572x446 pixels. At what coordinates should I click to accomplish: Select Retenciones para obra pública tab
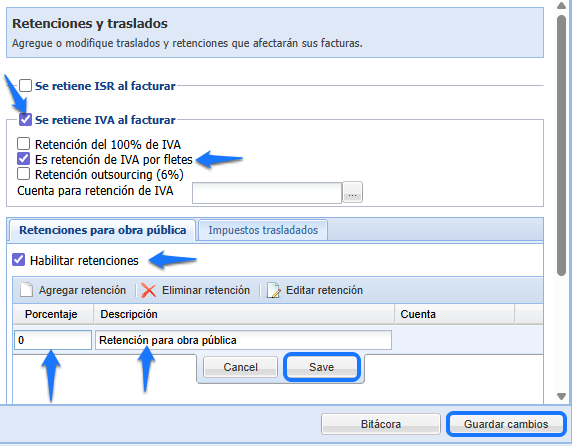pyautogui.click(x=103, y=230)
